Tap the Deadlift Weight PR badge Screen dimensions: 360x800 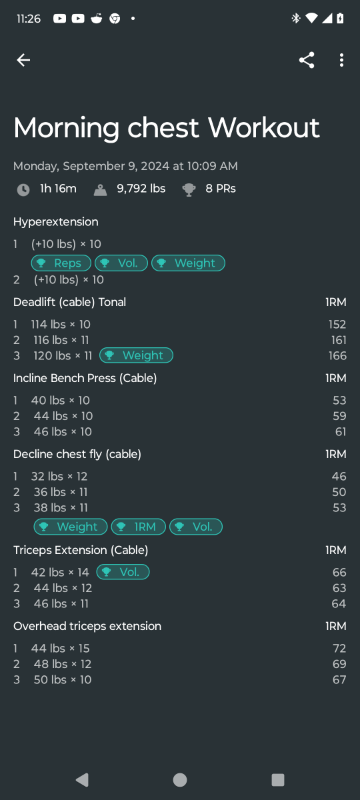pyautogui.click(x=136, y=356)
